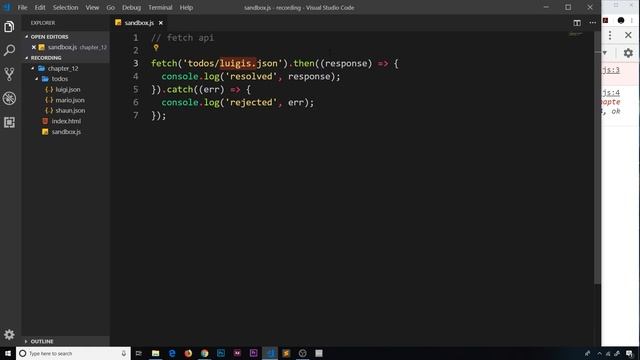Launch Firefox from taskbar

(x=188, y=353)
